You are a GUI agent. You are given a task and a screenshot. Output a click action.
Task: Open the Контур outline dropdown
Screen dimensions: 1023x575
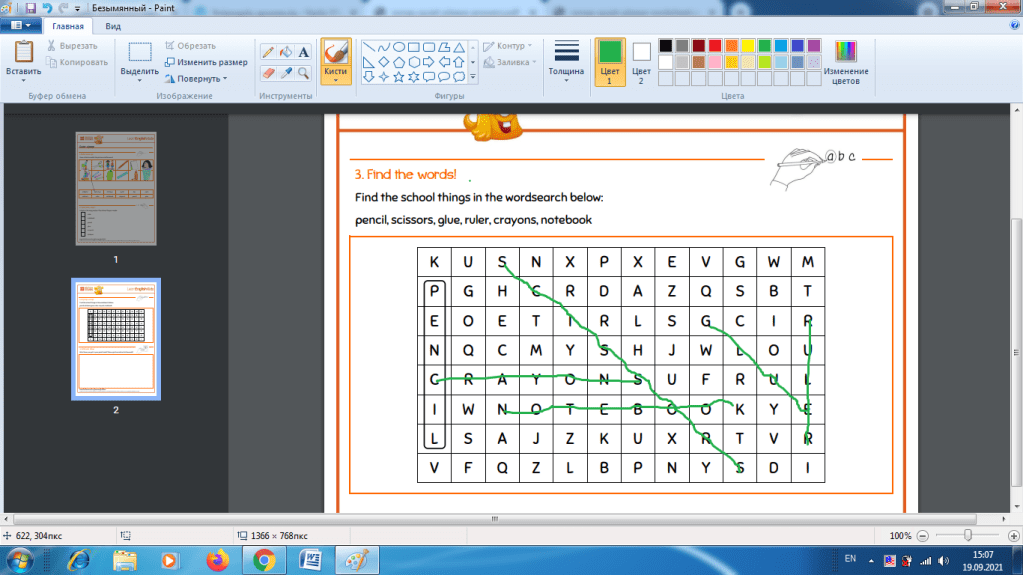coord(510,46)
